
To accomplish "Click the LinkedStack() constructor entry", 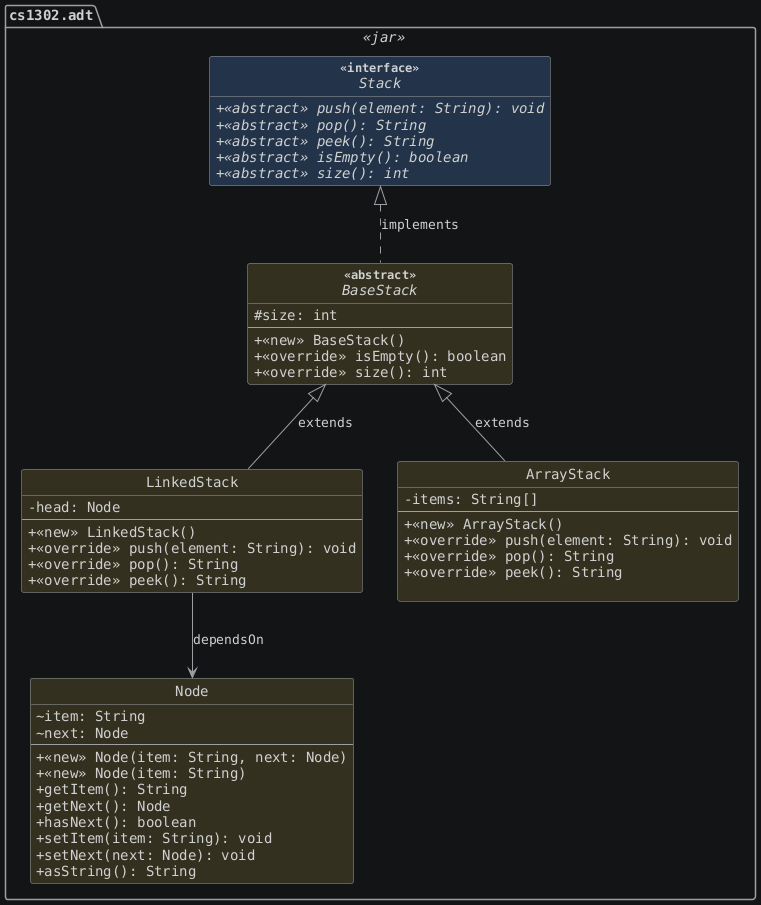I will pyautogui.click(x=112, y=532).
